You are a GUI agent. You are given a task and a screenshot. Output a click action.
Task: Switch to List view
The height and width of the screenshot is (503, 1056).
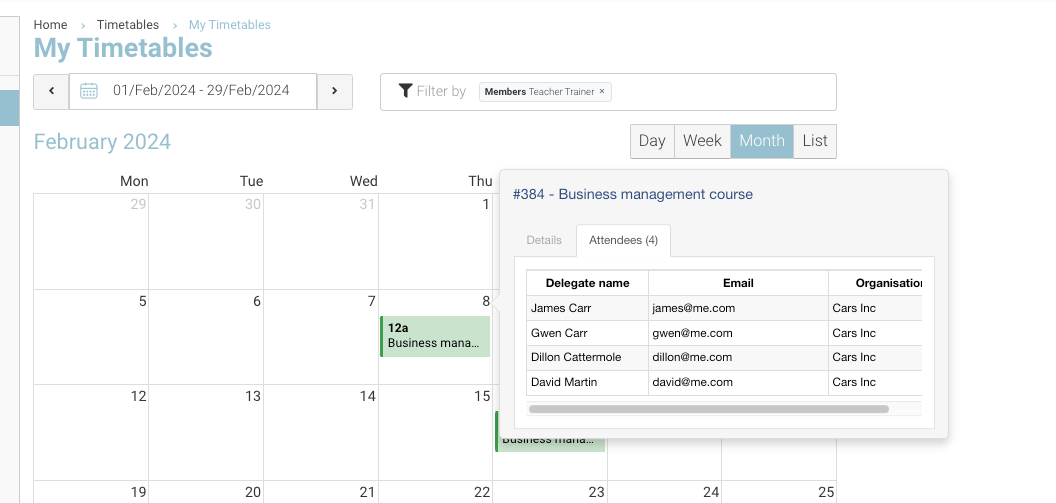tap(815, 141)
